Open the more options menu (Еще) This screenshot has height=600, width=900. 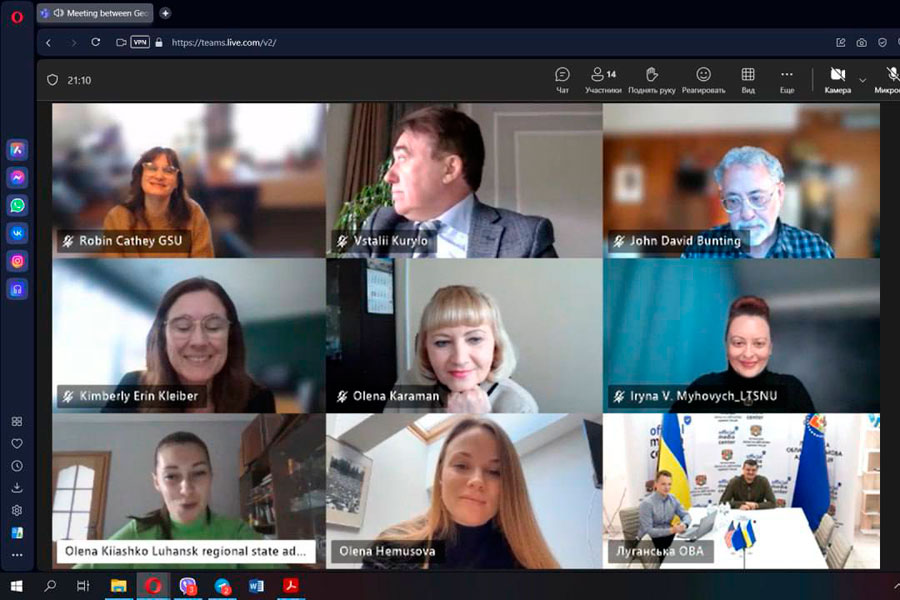[x=787, y=80]
